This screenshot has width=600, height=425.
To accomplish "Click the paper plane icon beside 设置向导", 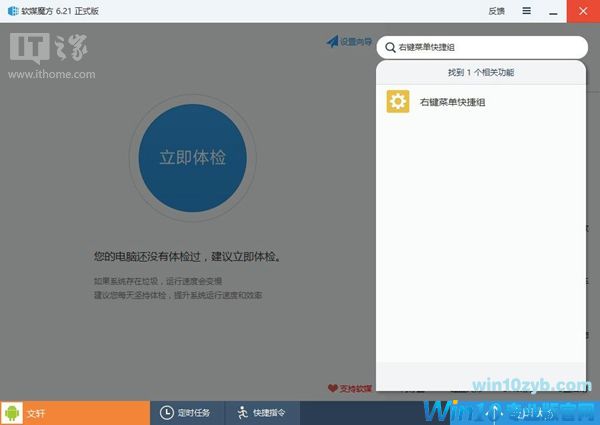I will [x=332, y=42].
